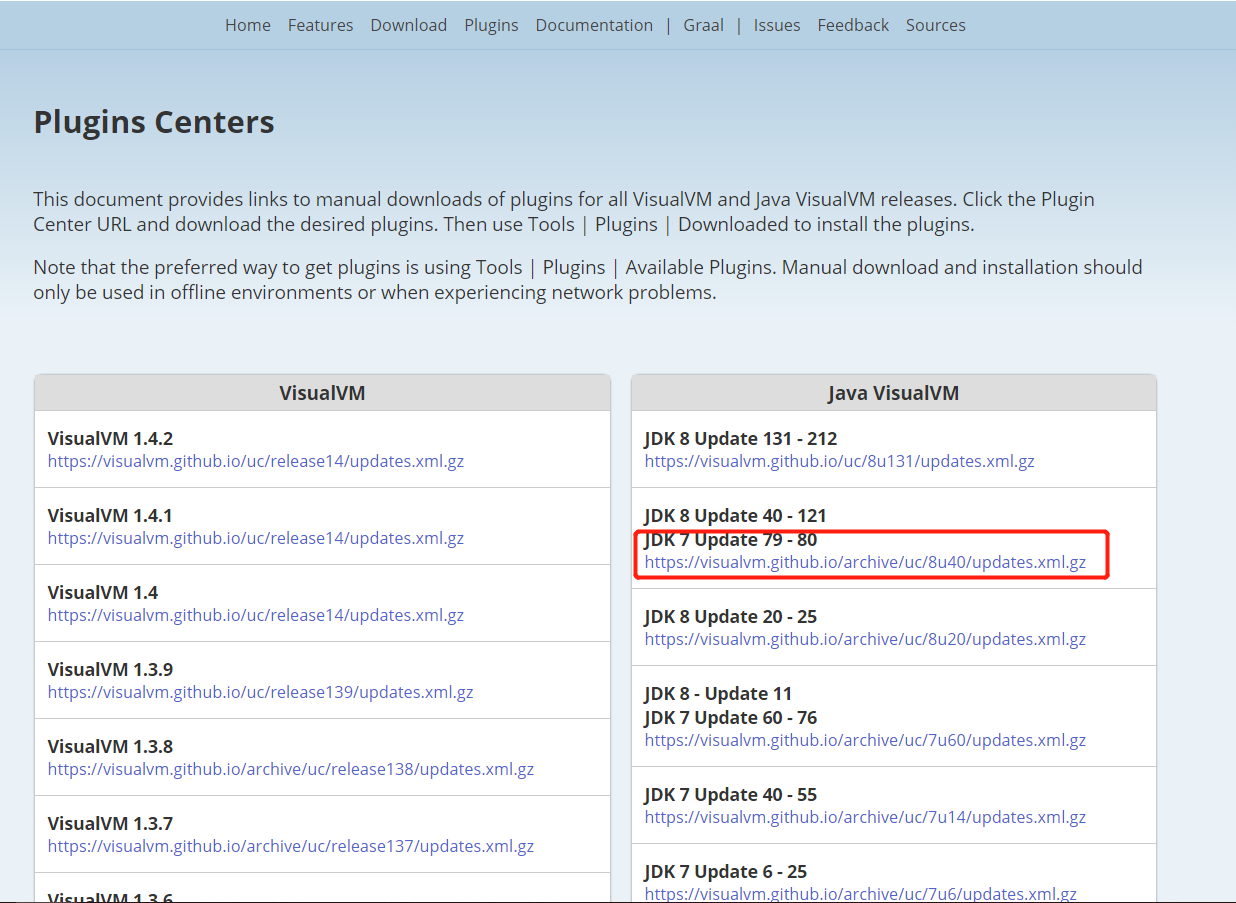
Task: Open the release139 updates.xml.gz link
Action: tap(260, 692)
